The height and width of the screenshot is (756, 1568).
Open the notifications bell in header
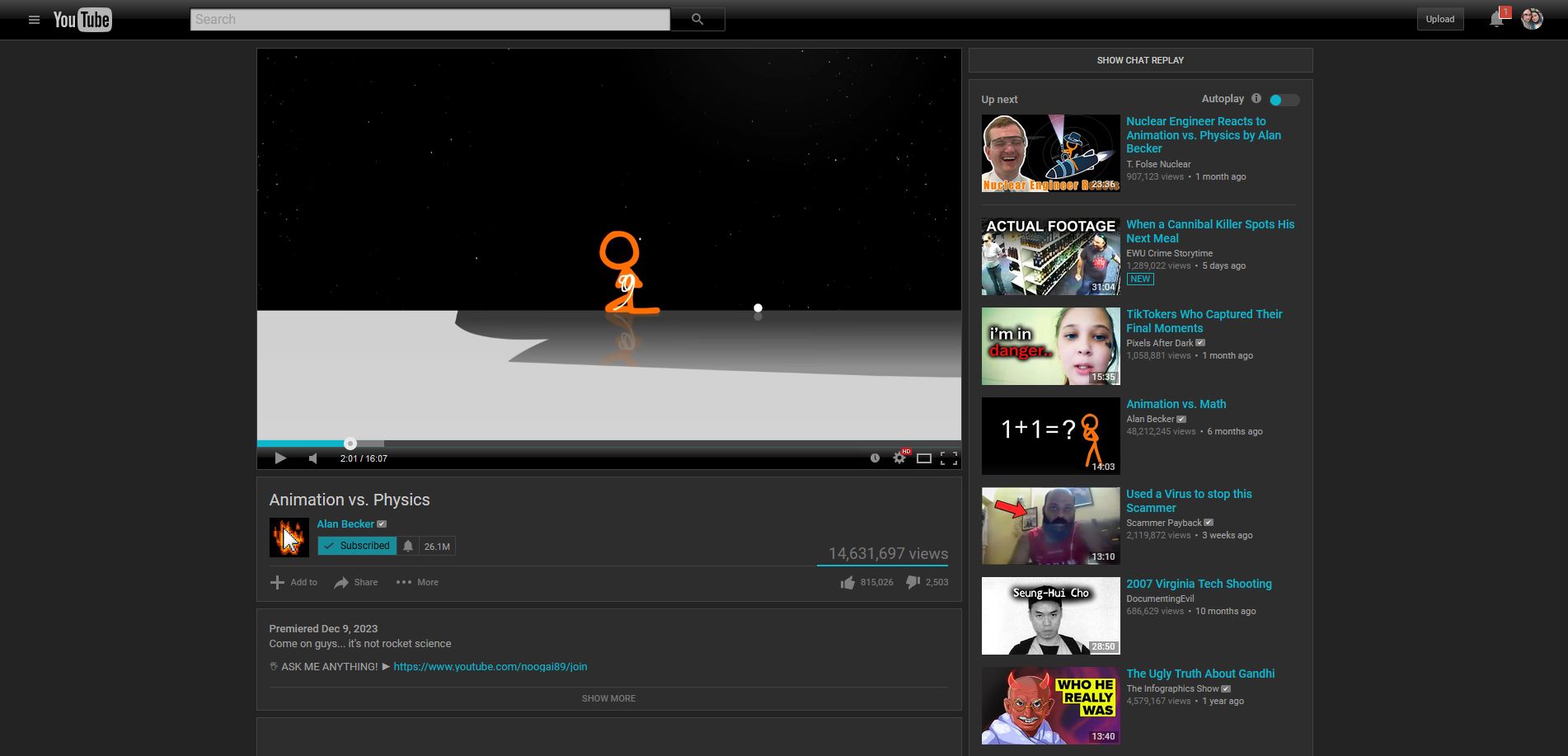coord(1496,19)
